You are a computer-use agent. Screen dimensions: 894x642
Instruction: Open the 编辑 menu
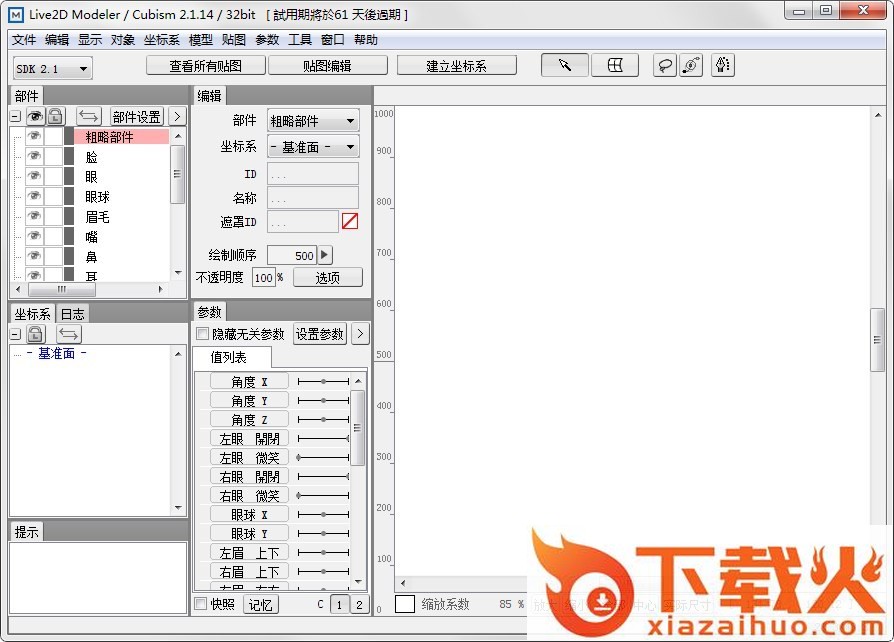[57, 39]
